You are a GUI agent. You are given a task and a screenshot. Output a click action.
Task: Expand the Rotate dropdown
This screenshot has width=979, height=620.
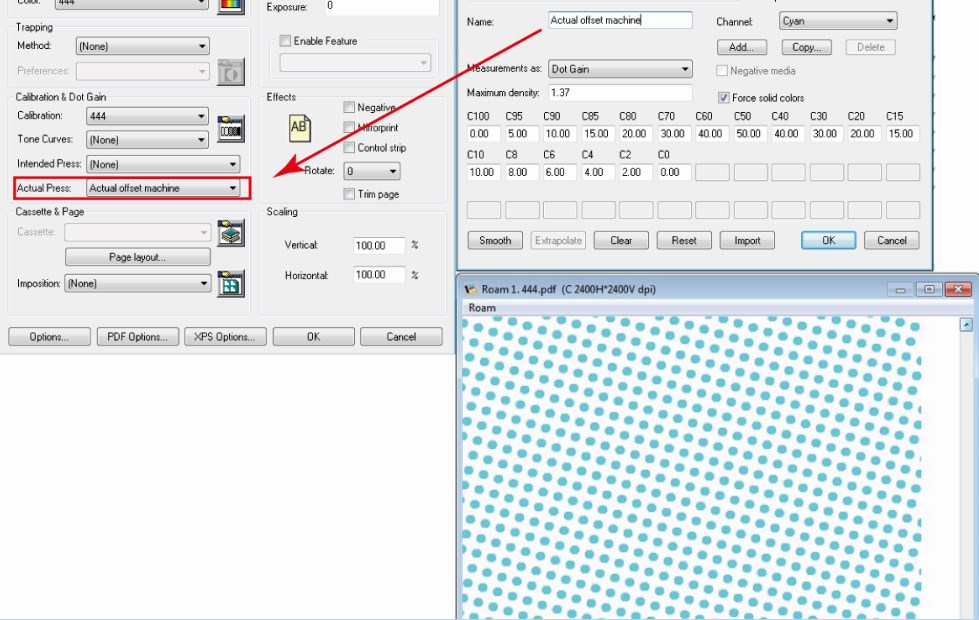371,171
